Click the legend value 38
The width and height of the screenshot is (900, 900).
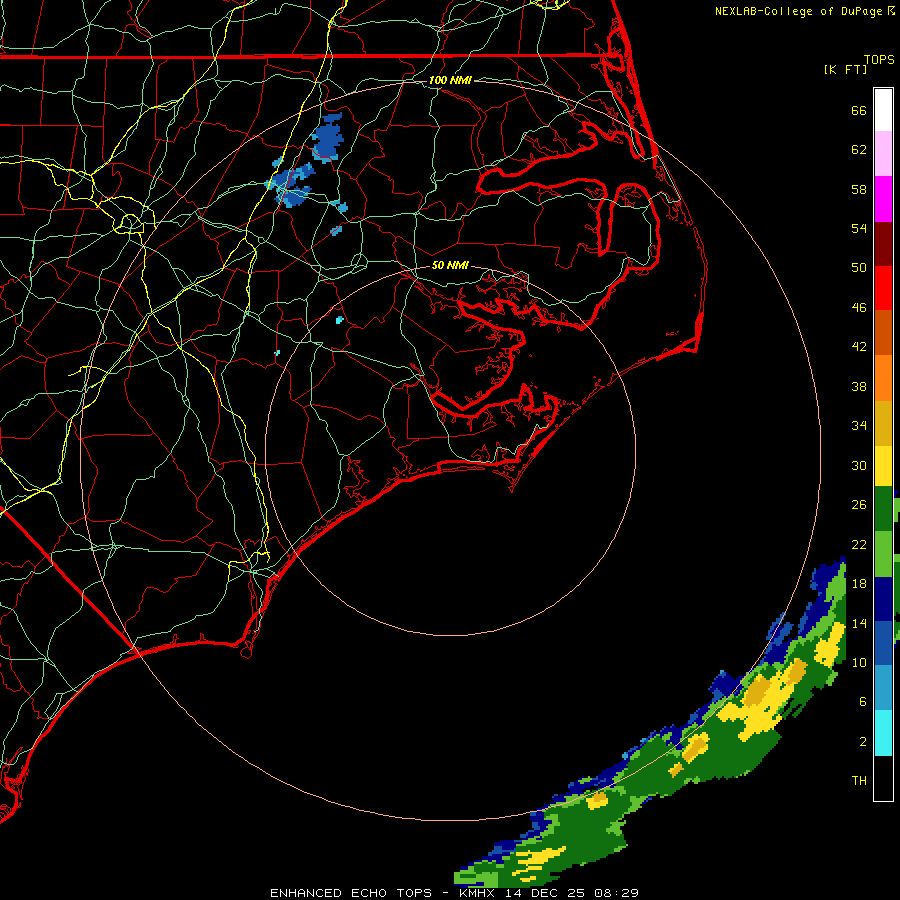[x=859, y=386]
